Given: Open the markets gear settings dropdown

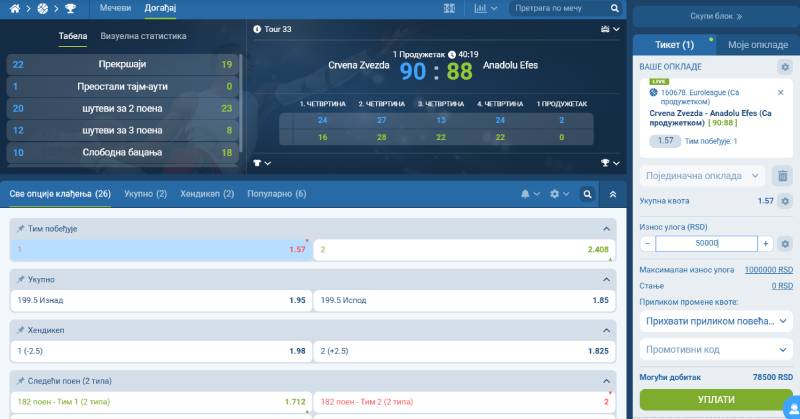Looking at the screenshot, I should tap(559, 194).
